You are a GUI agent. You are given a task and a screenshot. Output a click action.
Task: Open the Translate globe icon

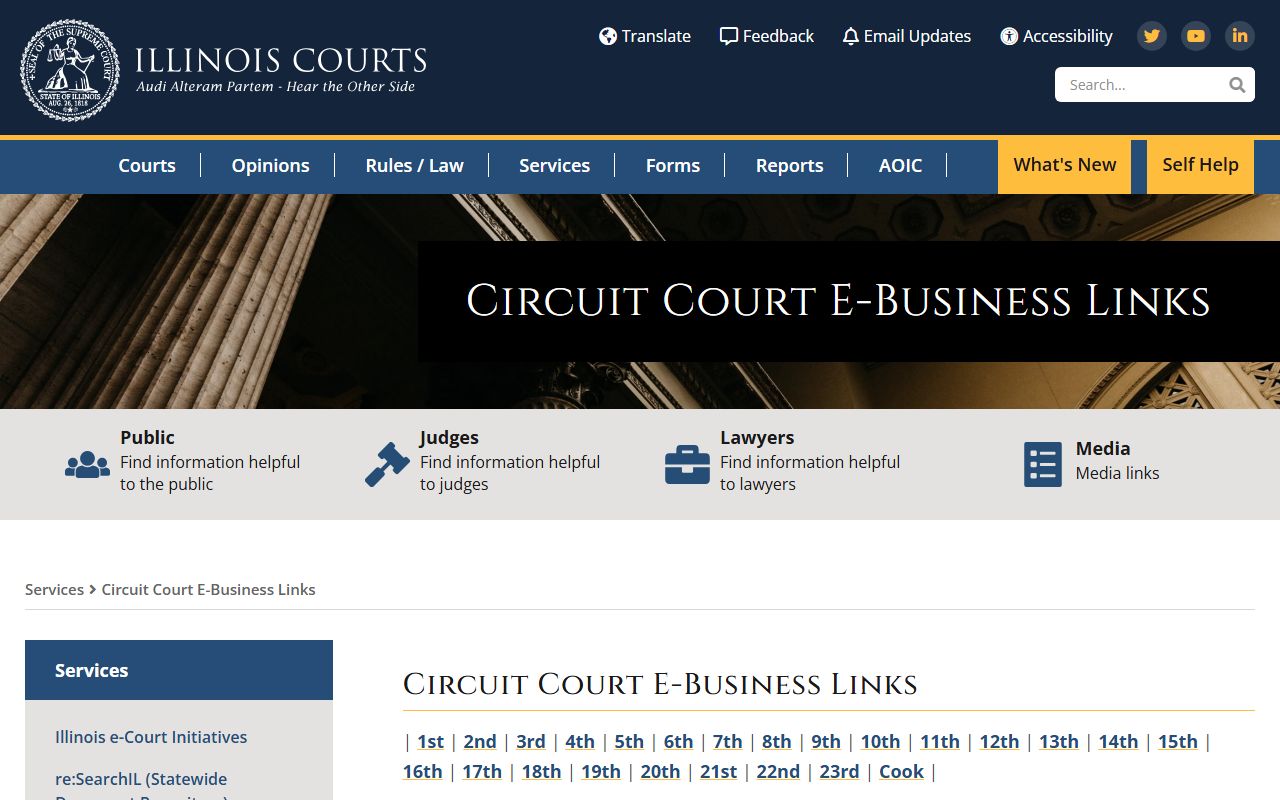[608, 36]
